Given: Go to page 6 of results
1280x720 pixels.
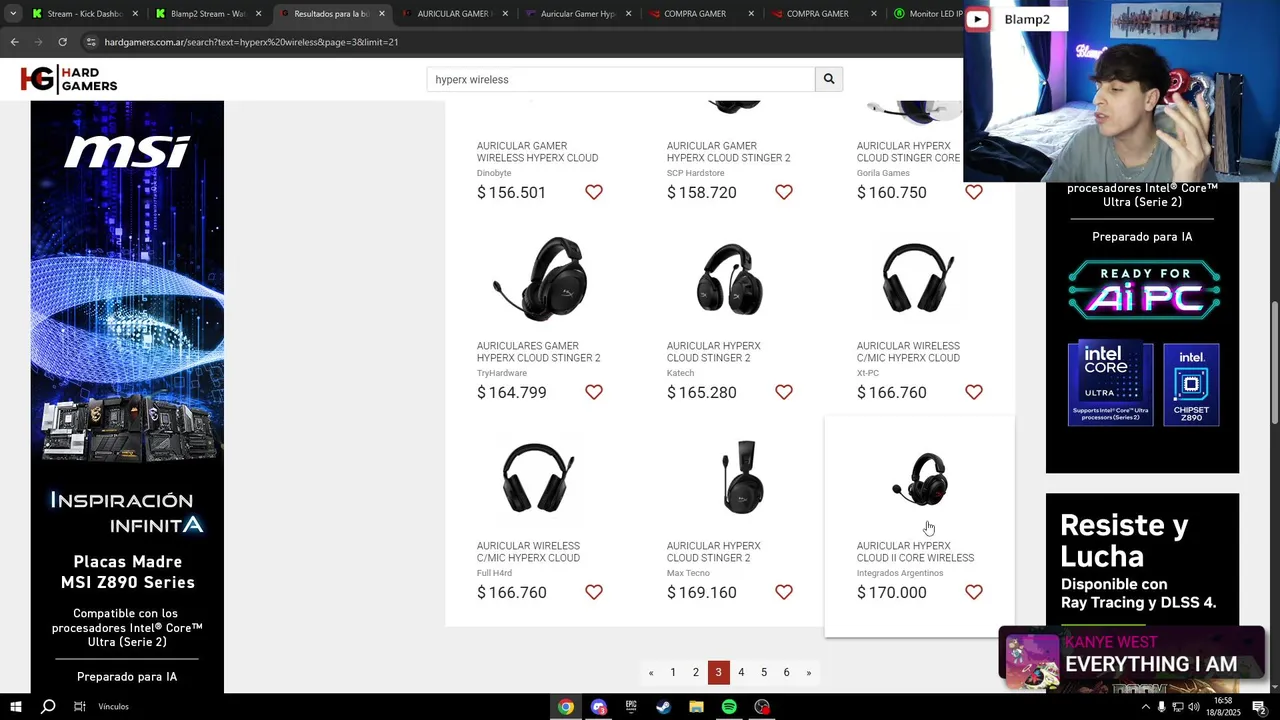Looking at the screenshot, I should 786,672.
